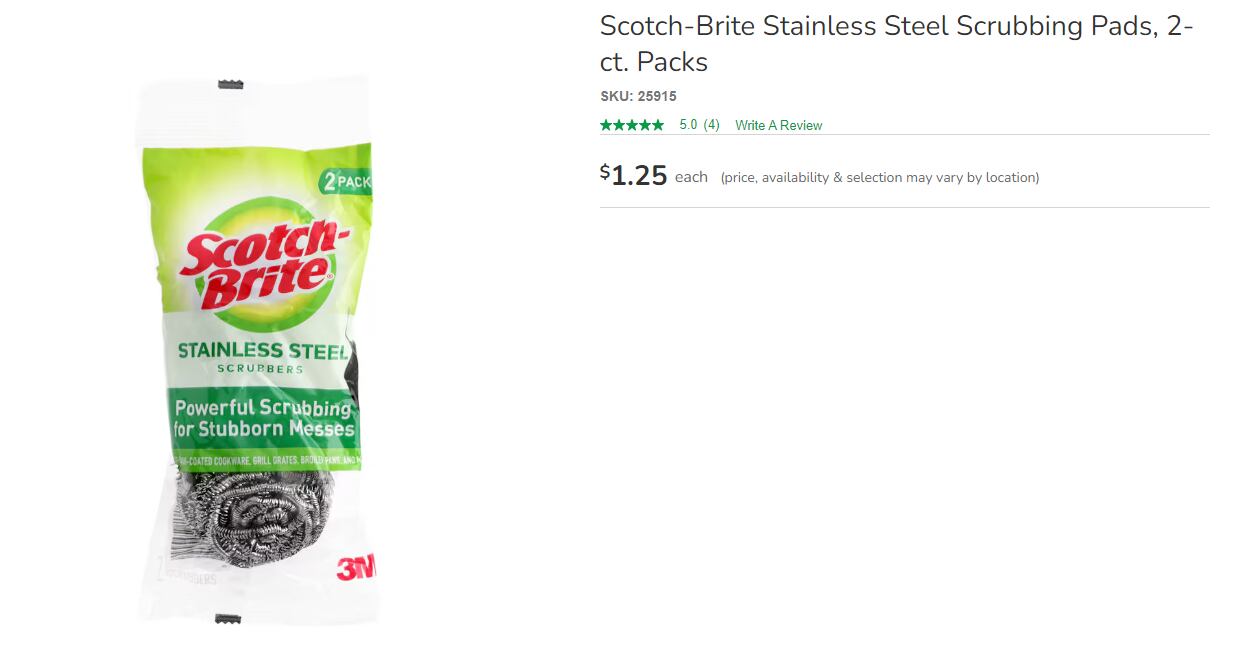Click the (4) review count
Viewport: 1246px width, 652px height.
click(x=710, y=124)
